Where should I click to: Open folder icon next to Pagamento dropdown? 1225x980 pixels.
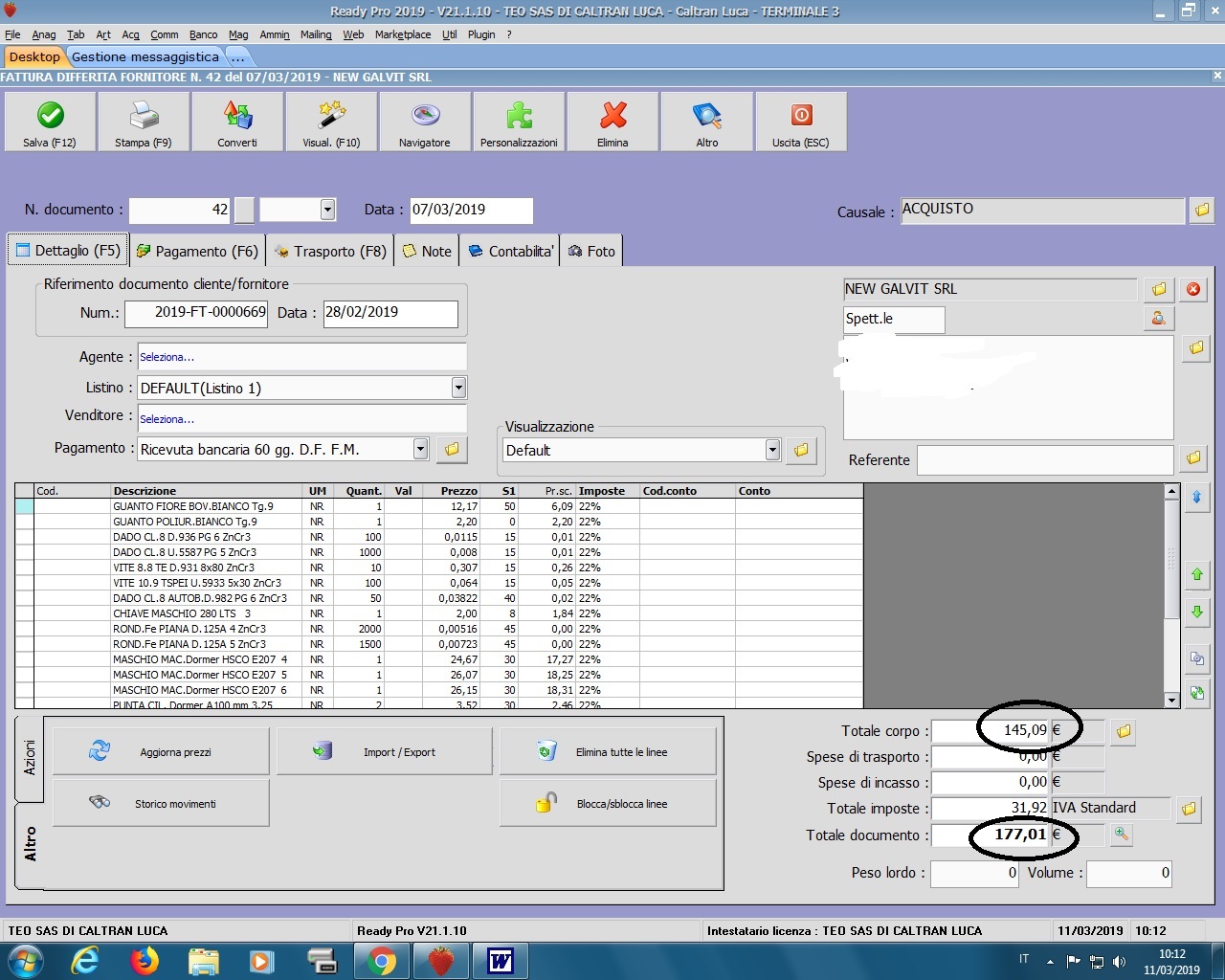click(452, 449)
